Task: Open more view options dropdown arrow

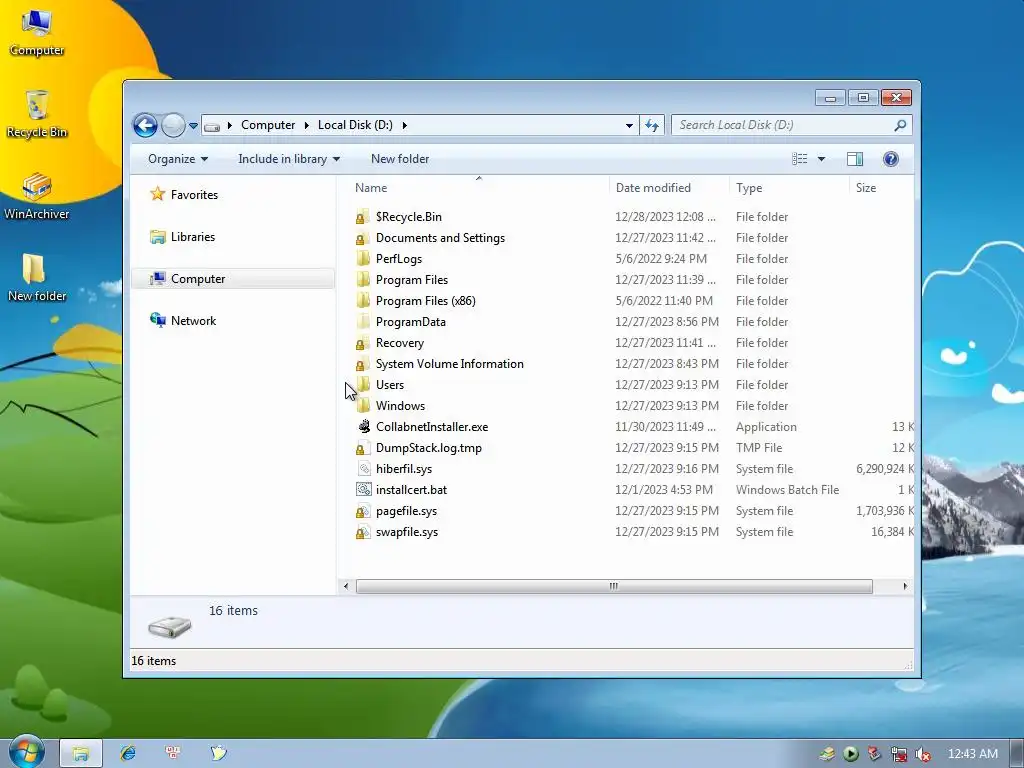Action: point(822,159)
